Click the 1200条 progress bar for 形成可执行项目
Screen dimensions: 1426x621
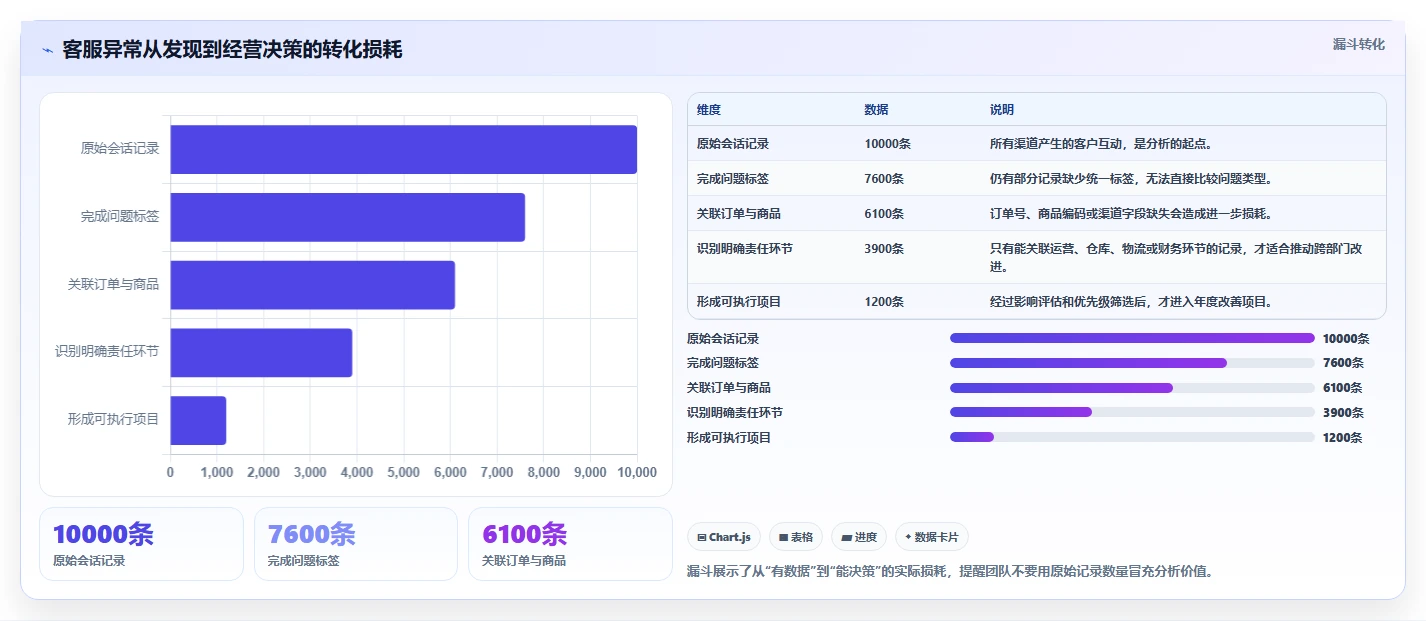pyautogui.click(x=1132, y=437)
